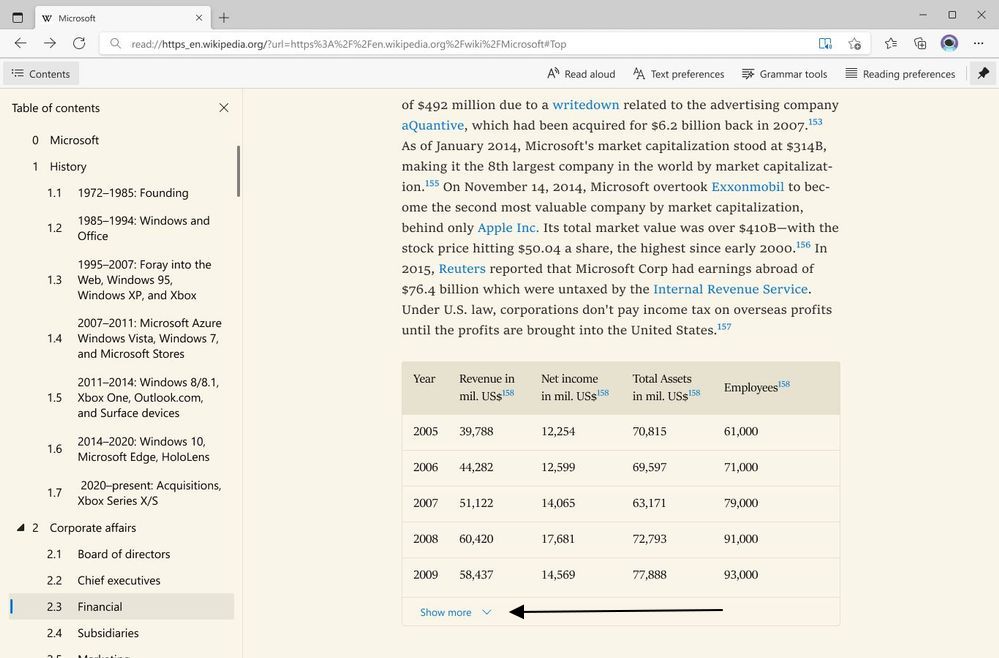
Task: Exit Immersive Reader using address bar icon
Action: [825, 43]
